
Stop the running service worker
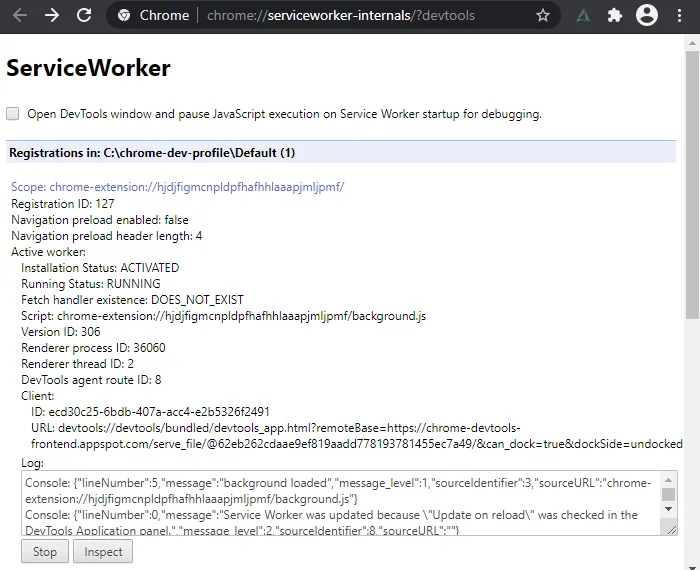[x=45, y=551]
